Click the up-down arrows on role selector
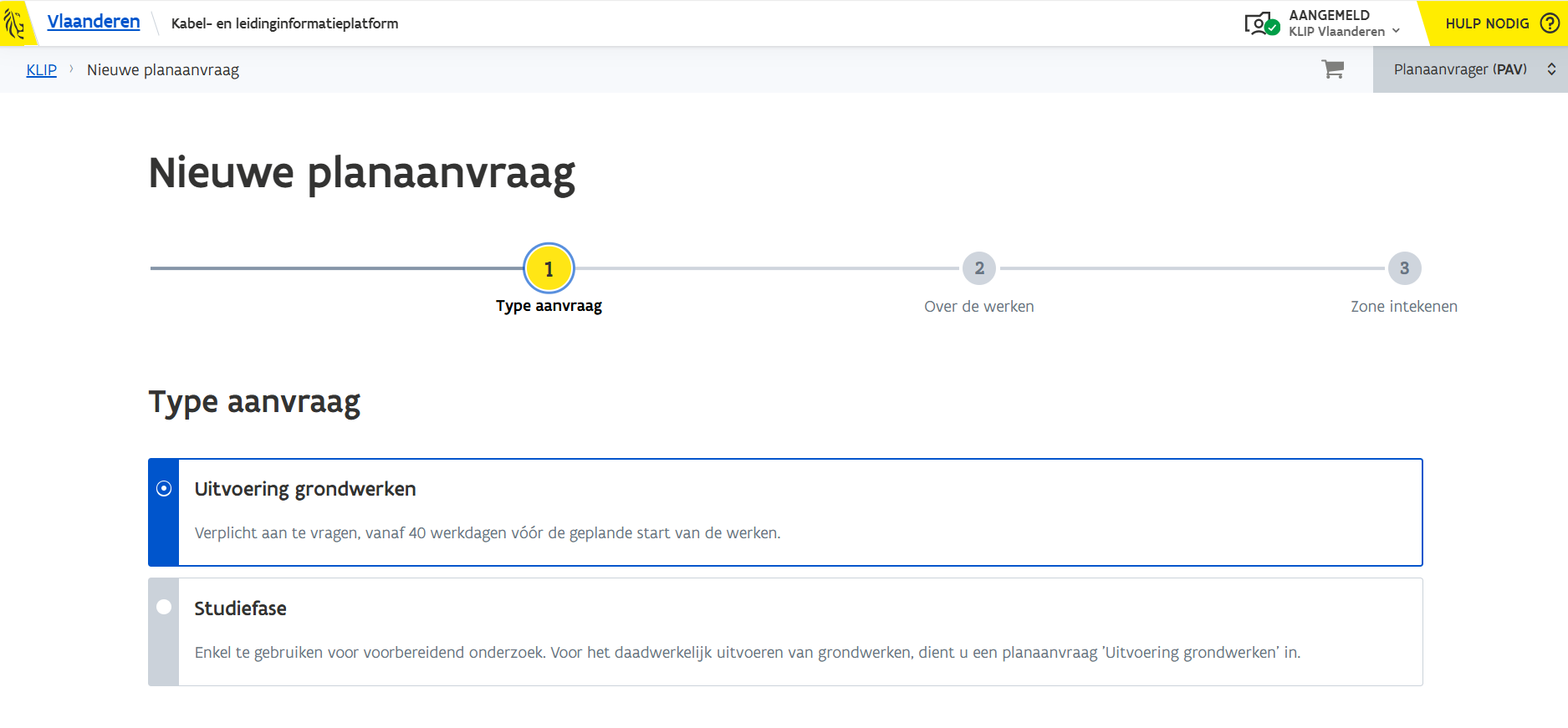 (1551, 69)
